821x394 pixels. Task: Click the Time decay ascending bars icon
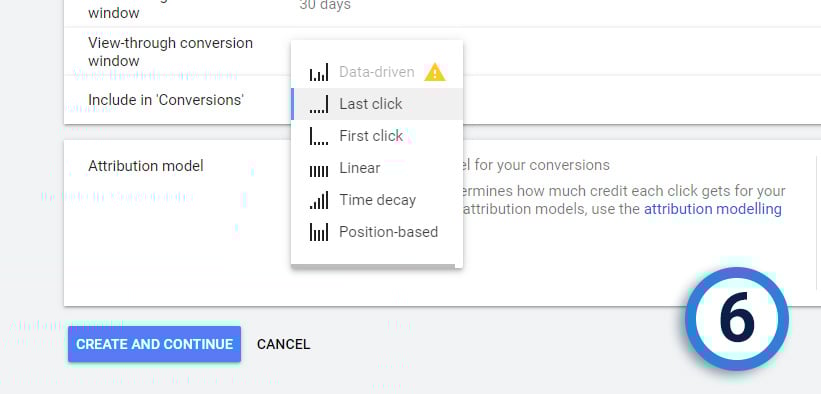(319, 200)
